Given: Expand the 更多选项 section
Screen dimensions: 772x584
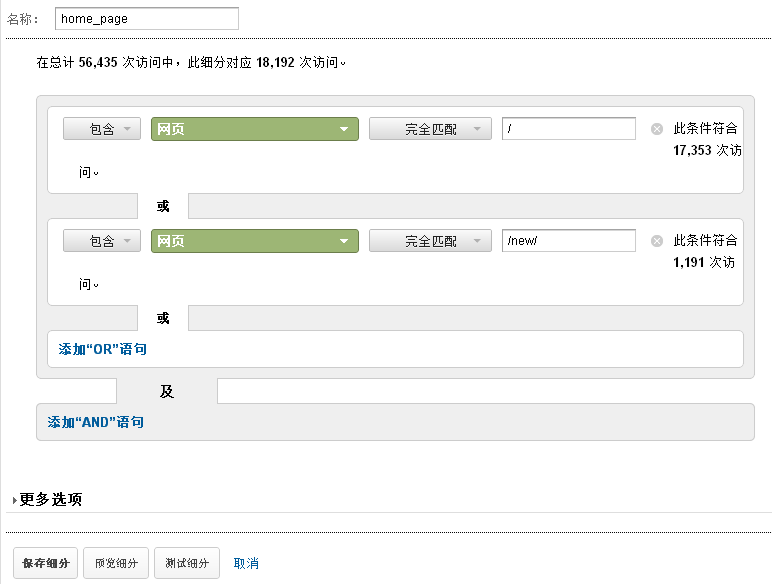Looking at the screenshot, I should [x=48, y=500].
